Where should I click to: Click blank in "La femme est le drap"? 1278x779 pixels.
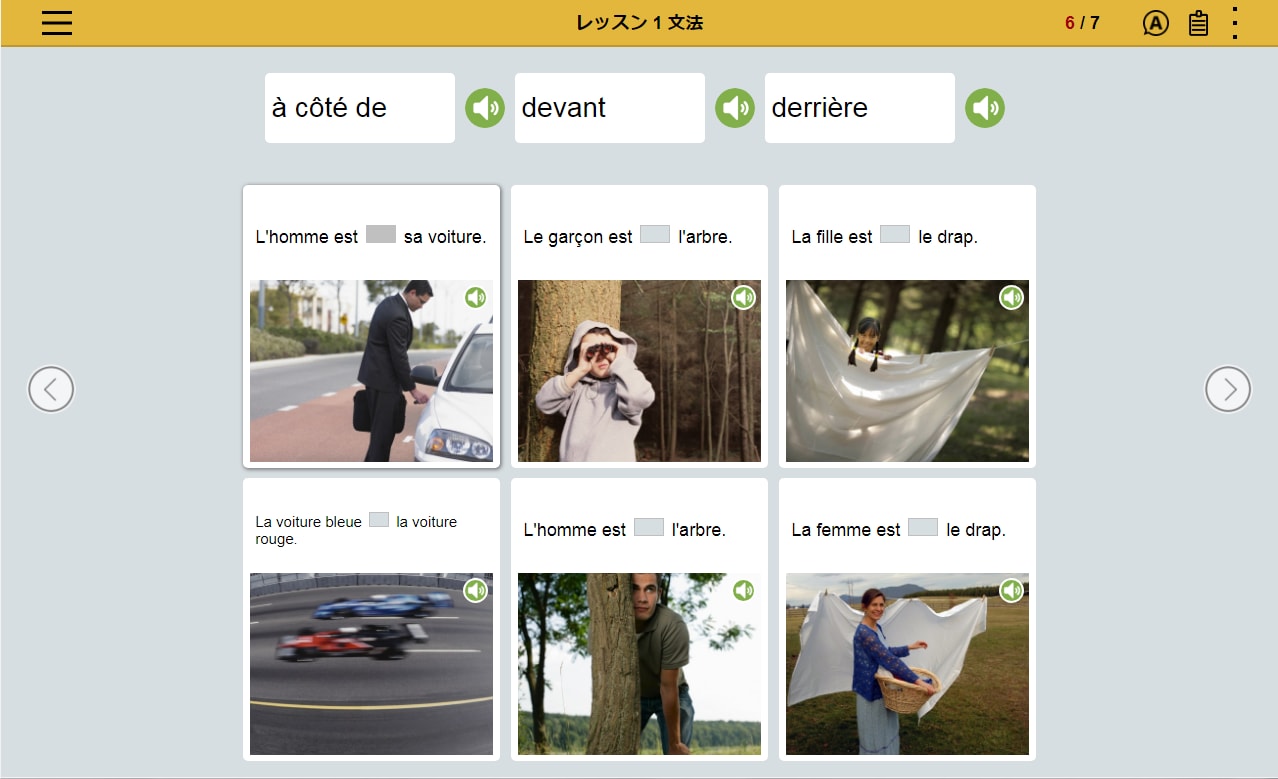tap(923, 528)
